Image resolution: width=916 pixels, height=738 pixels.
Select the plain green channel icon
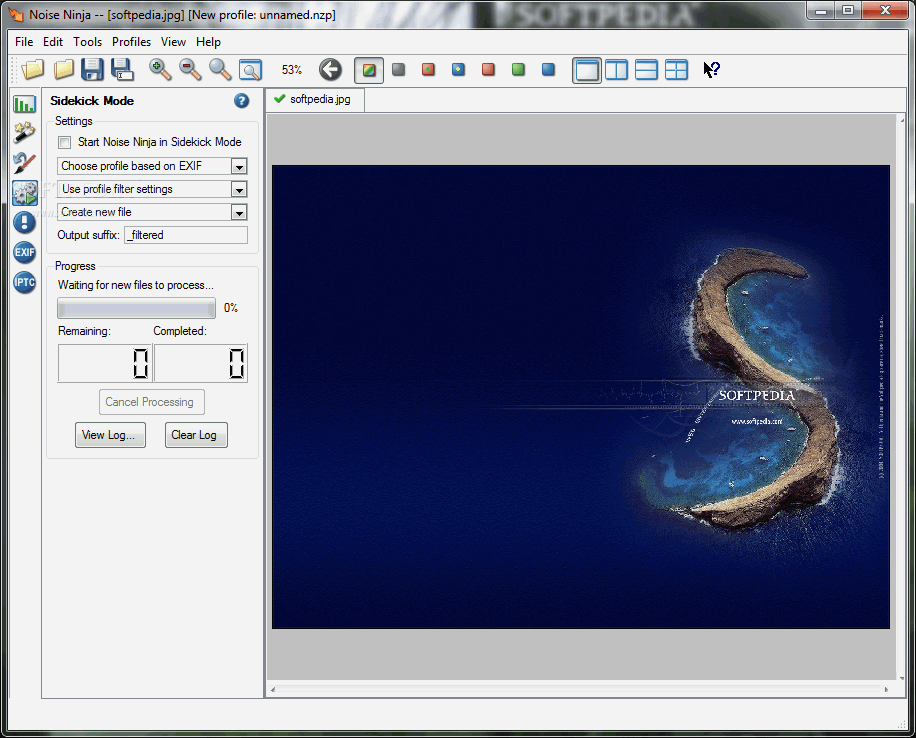518,70
